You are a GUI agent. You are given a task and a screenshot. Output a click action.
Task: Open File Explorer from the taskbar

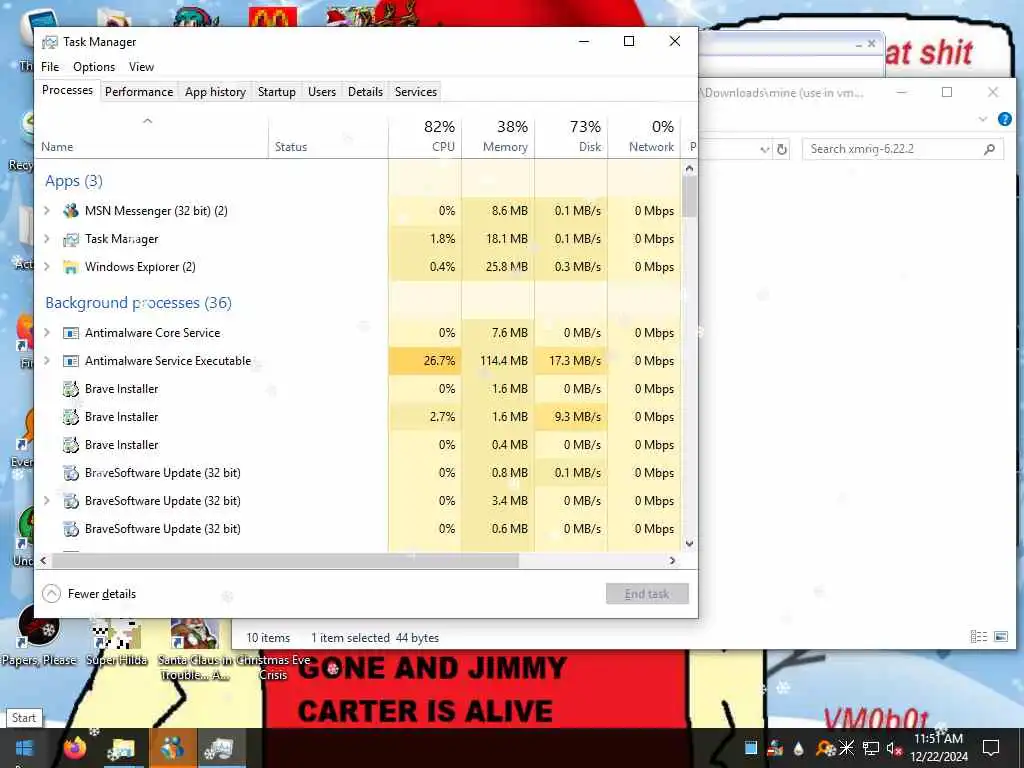click(x=122, y=748)
